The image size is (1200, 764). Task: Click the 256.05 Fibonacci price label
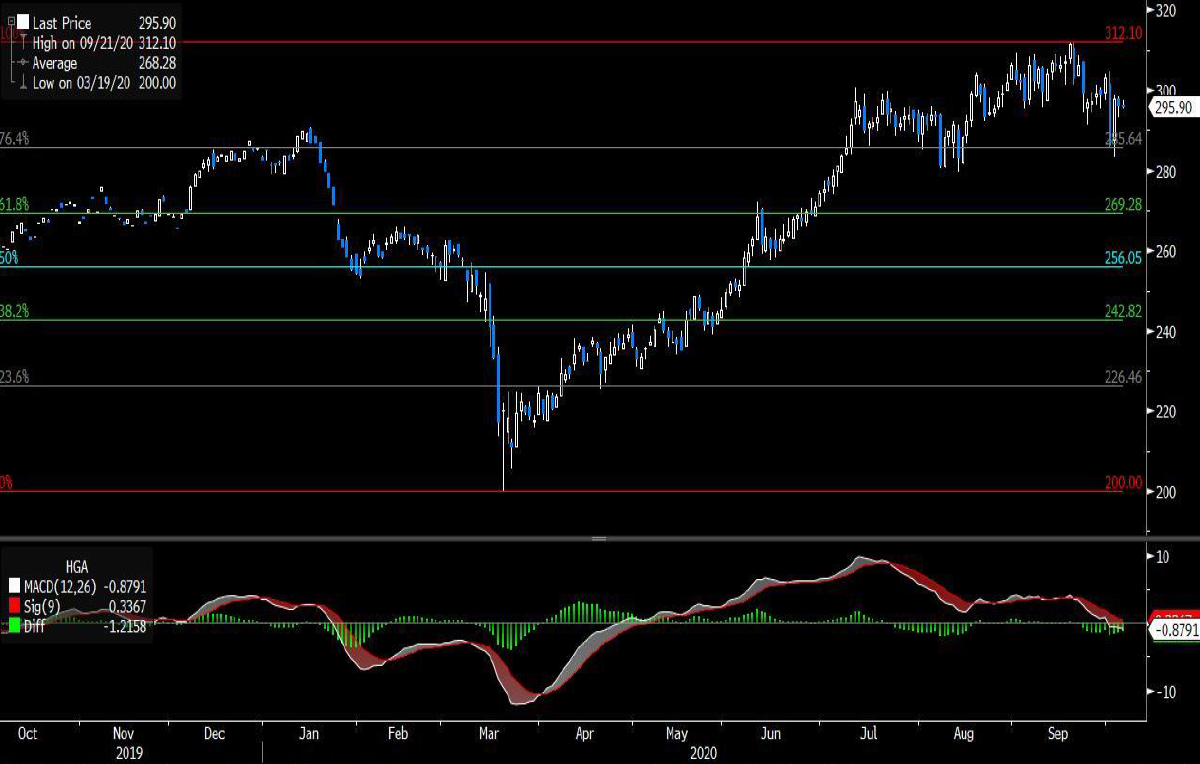[x=1123, y=258]
